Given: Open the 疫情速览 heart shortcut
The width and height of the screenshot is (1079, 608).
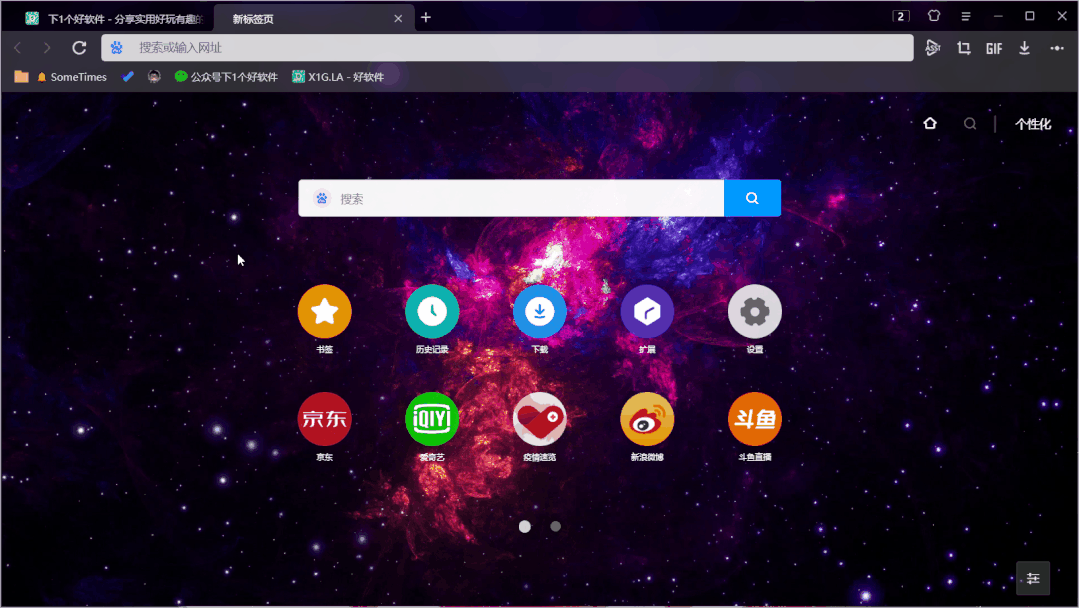Looking at the screenshot, I should point(540,419).
